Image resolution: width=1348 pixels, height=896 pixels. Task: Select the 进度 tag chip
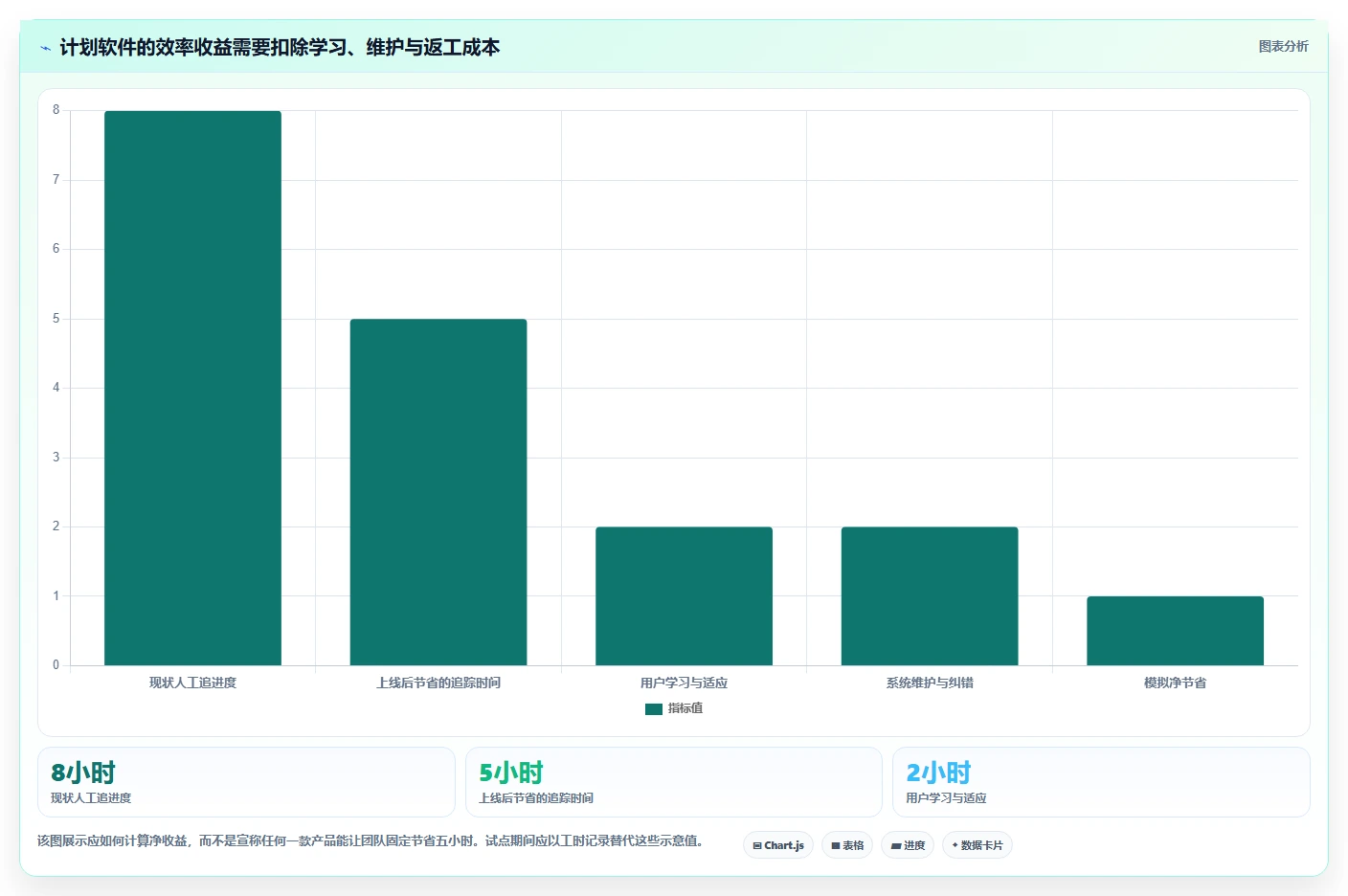point(908,845)
